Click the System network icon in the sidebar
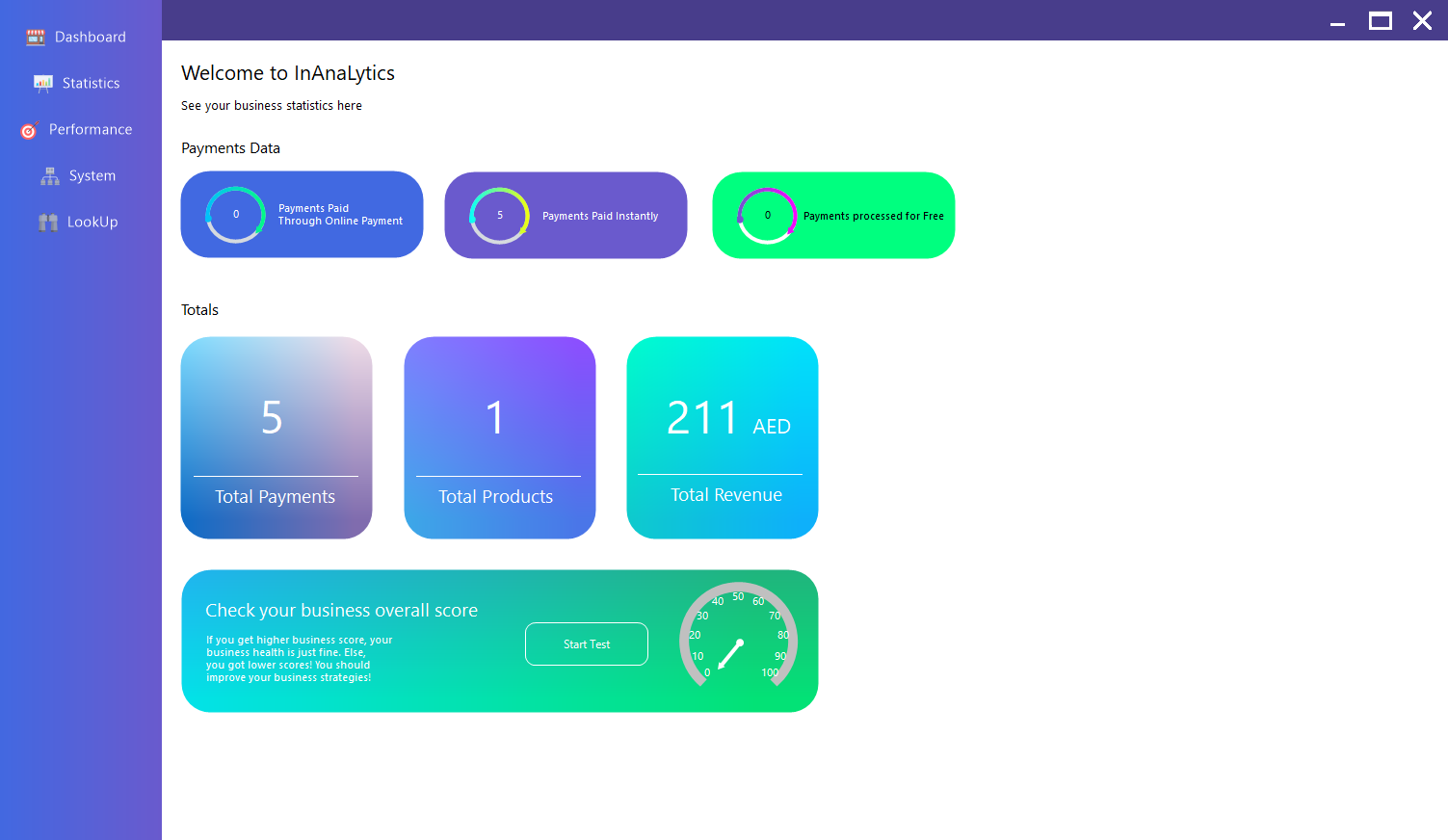Image resolution: width=1448 pixels, height=840 pixels. [x=50, y=175]
